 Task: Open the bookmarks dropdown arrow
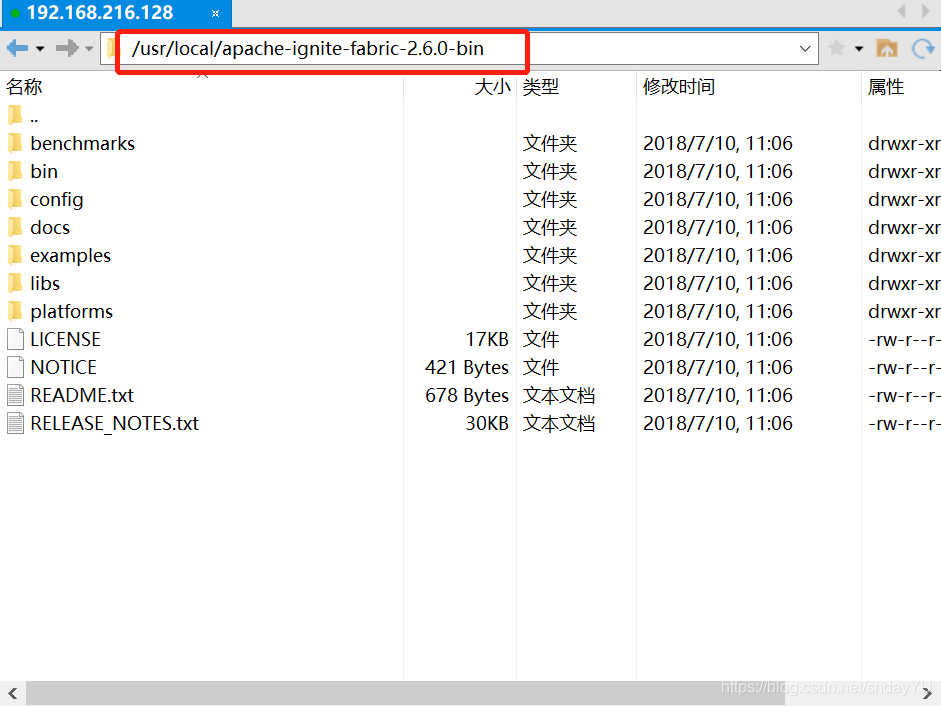(x=859, y=49)
